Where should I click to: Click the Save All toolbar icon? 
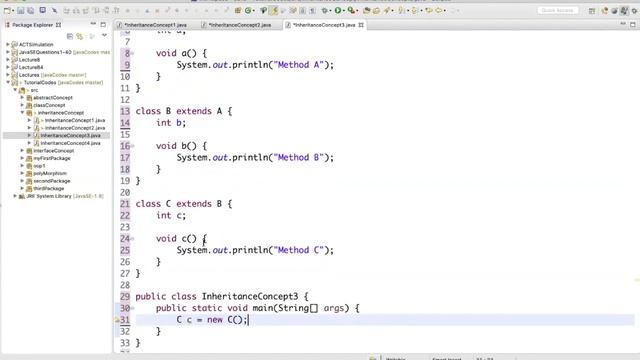(30, 11)
